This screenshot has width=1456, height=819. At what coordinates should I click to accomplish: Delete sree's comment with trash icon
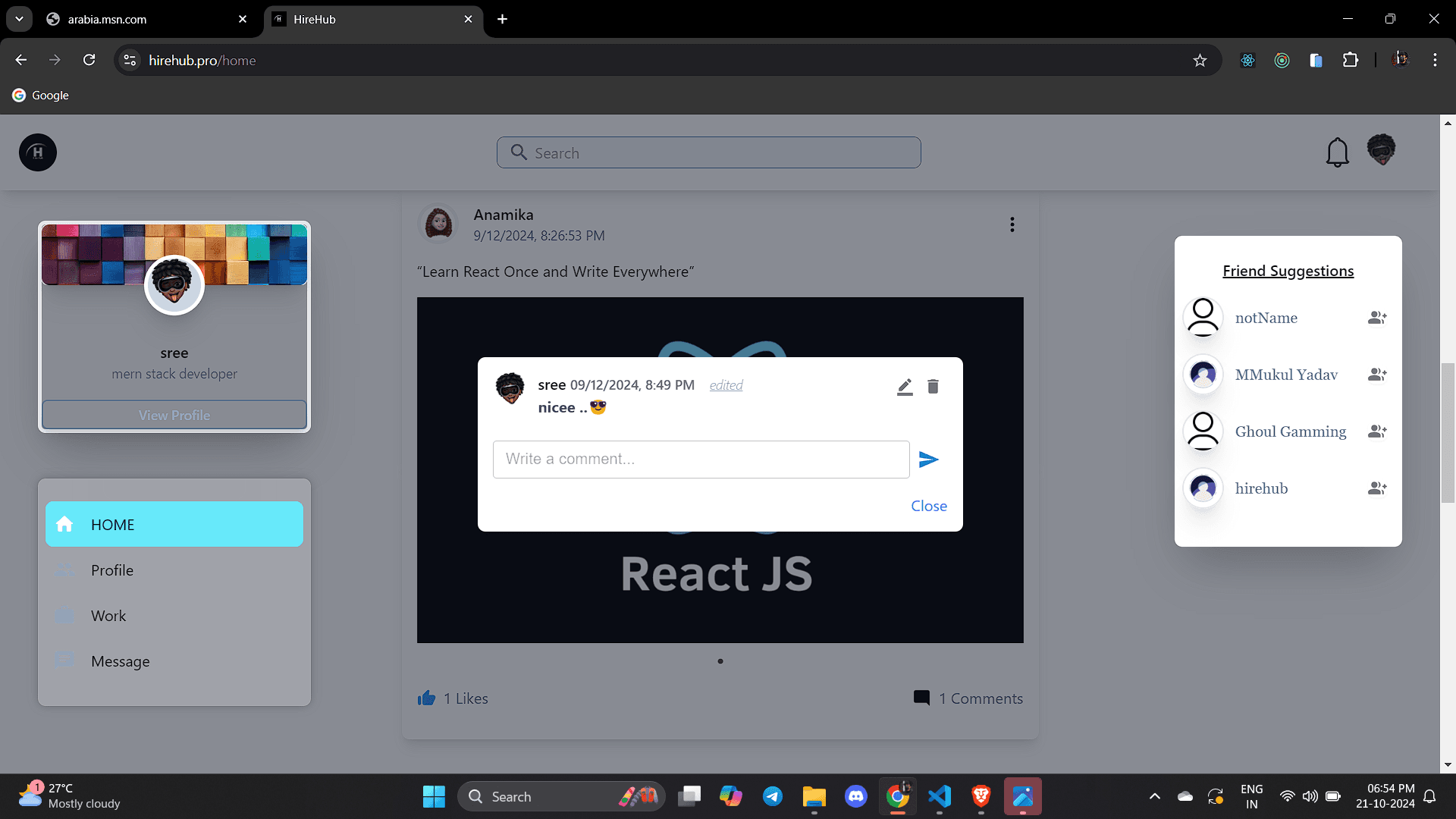point(933,387)
